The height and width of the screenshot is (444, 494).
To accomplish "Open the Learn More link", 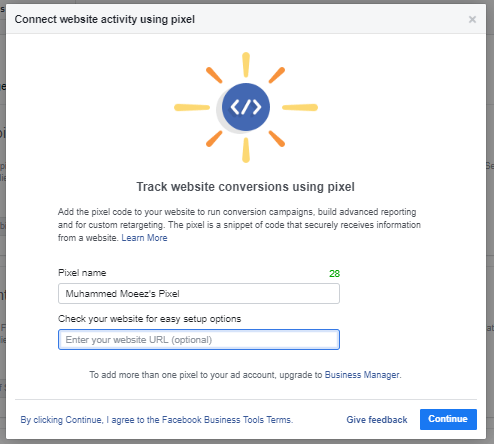I will point(144,238).
